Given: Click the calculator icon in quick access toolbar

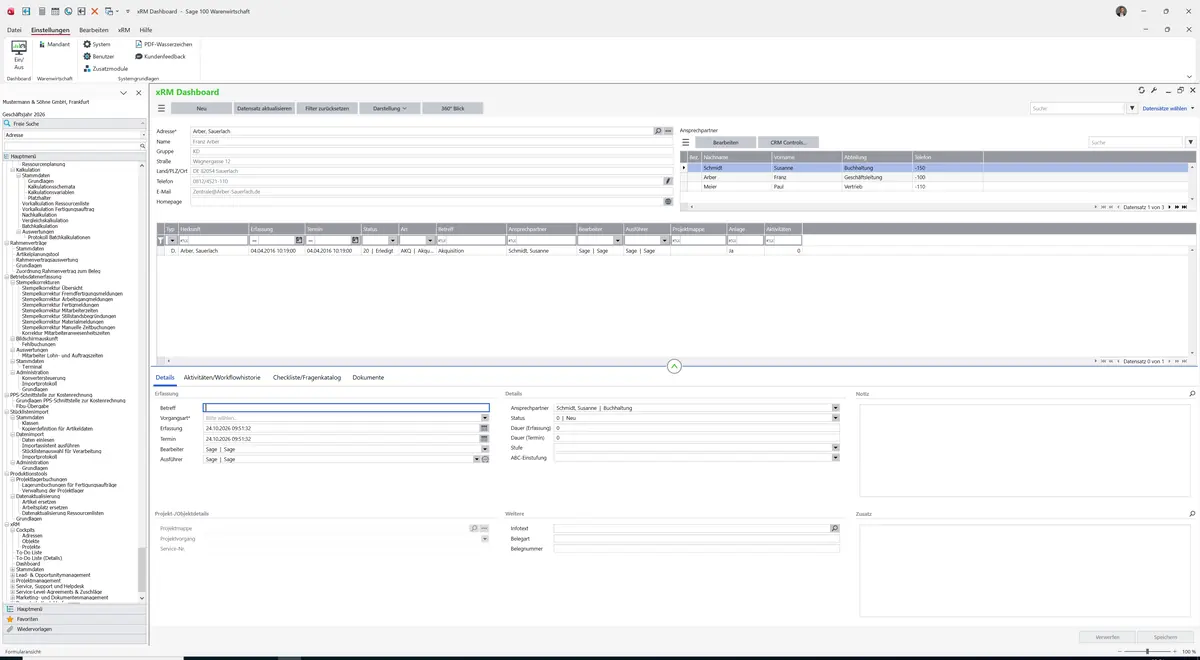Looking at the screenshot, I should point(41,11).
